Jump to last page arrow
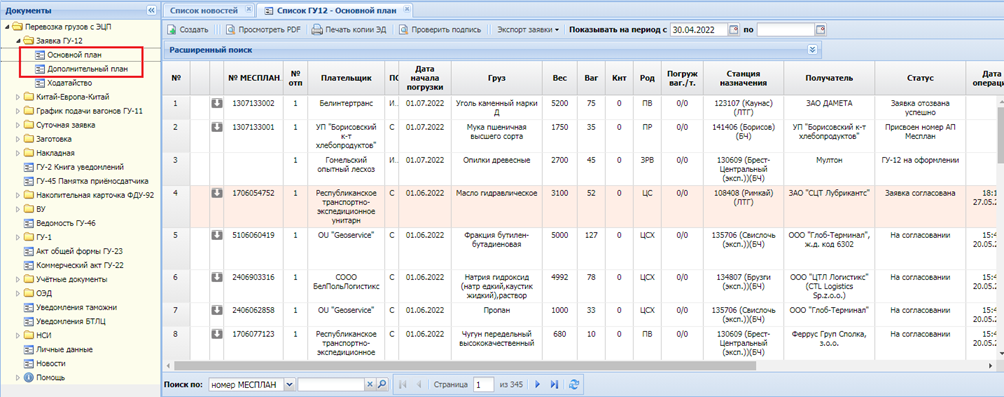The image size is (1004, 397). 554,384
